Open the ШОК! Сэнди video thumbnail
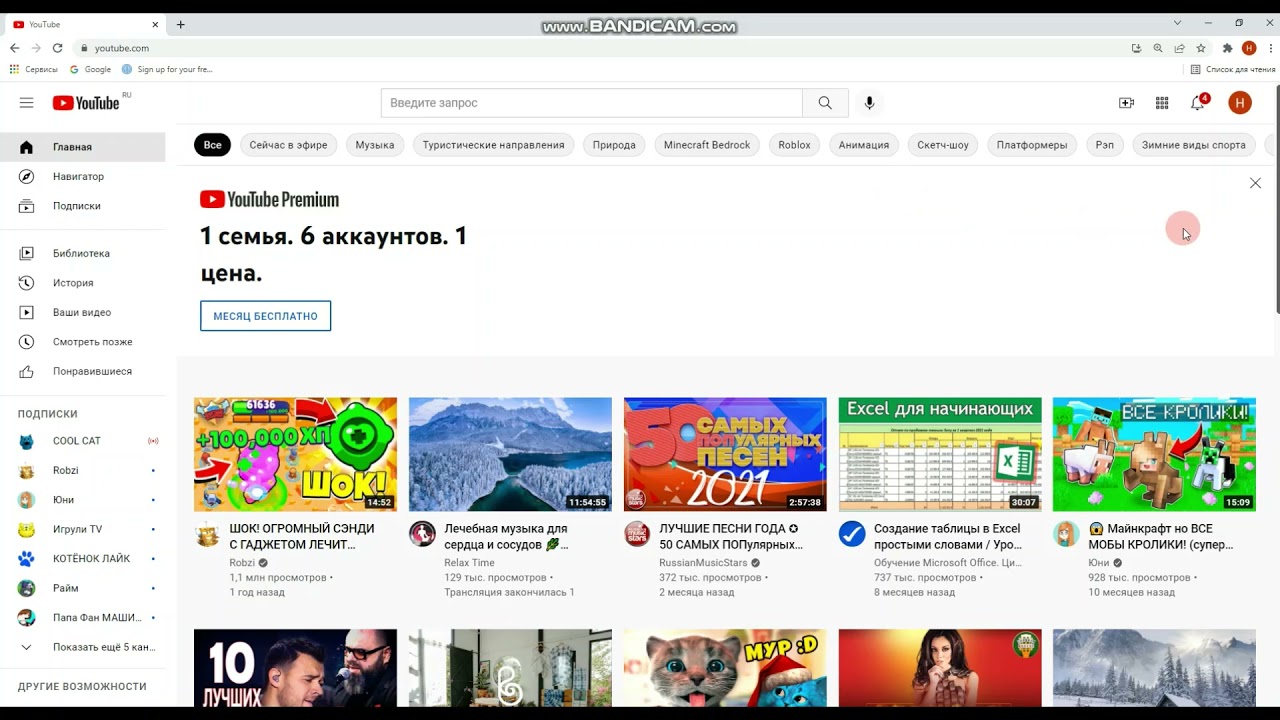Screen dimensions: 1280x720 coord(295,454)
